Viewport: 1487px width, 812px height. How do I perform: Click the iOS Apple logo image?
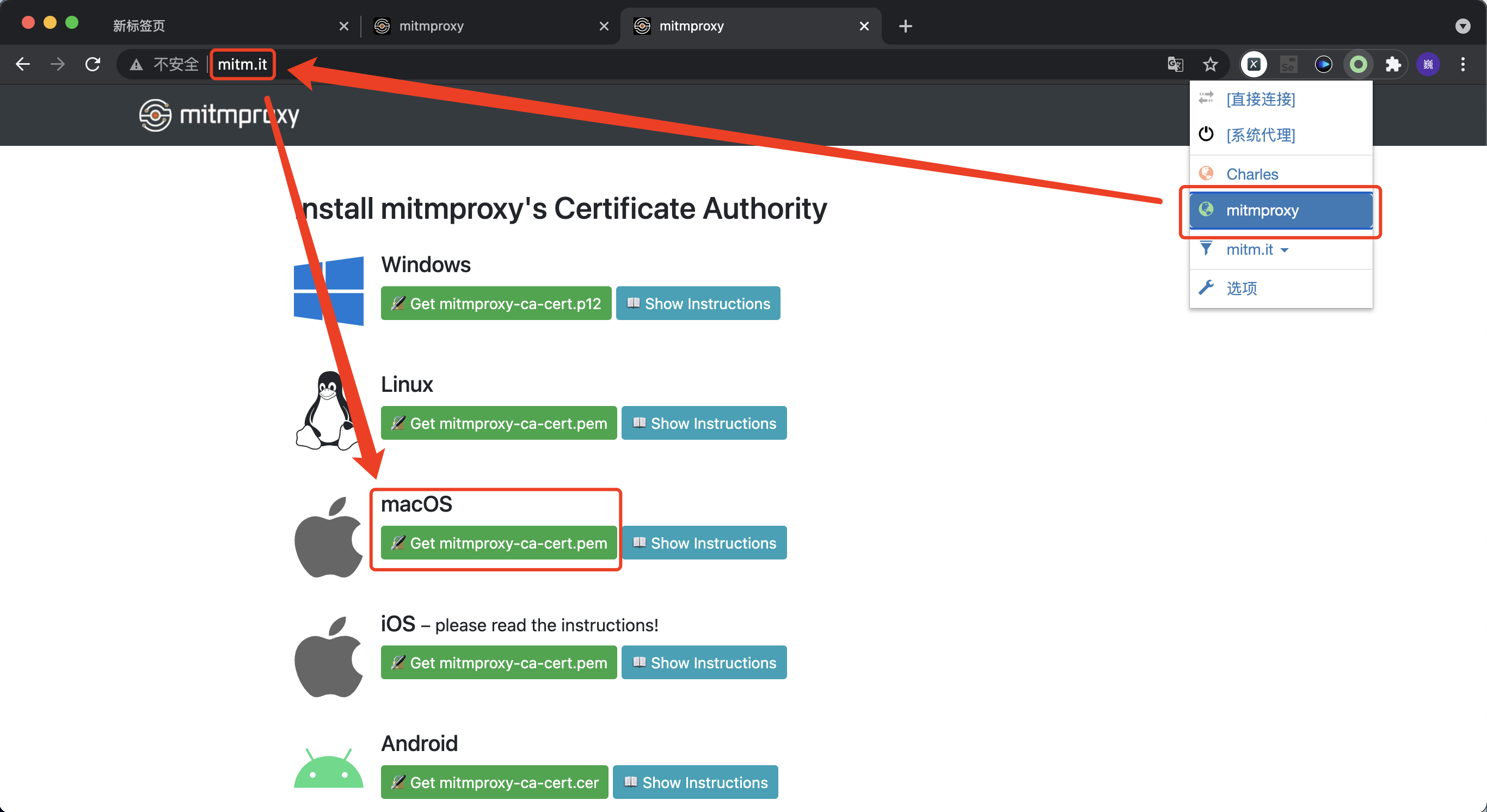click(x=328, y=657)
